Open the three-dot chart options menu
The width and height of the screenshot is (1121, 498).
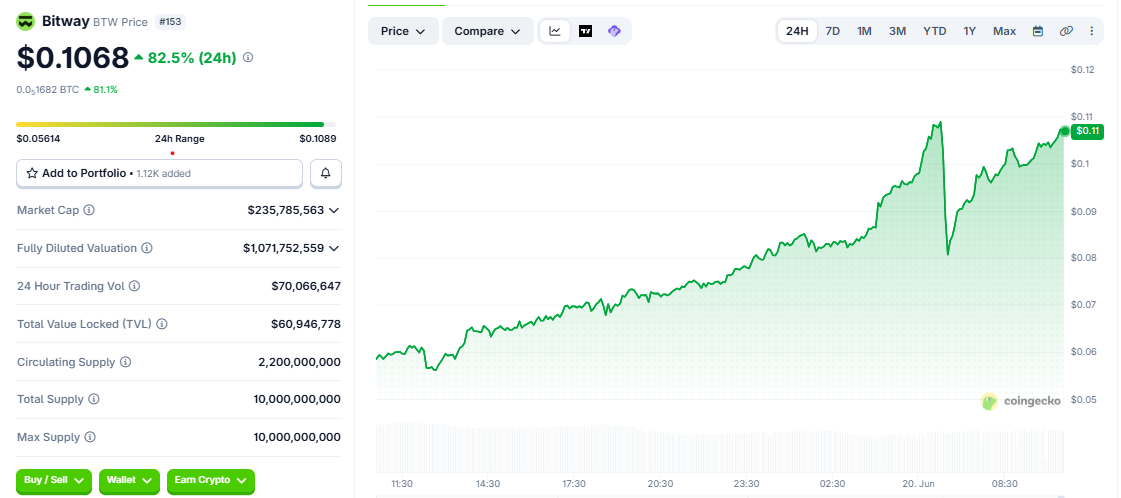tap(1091, 31)
